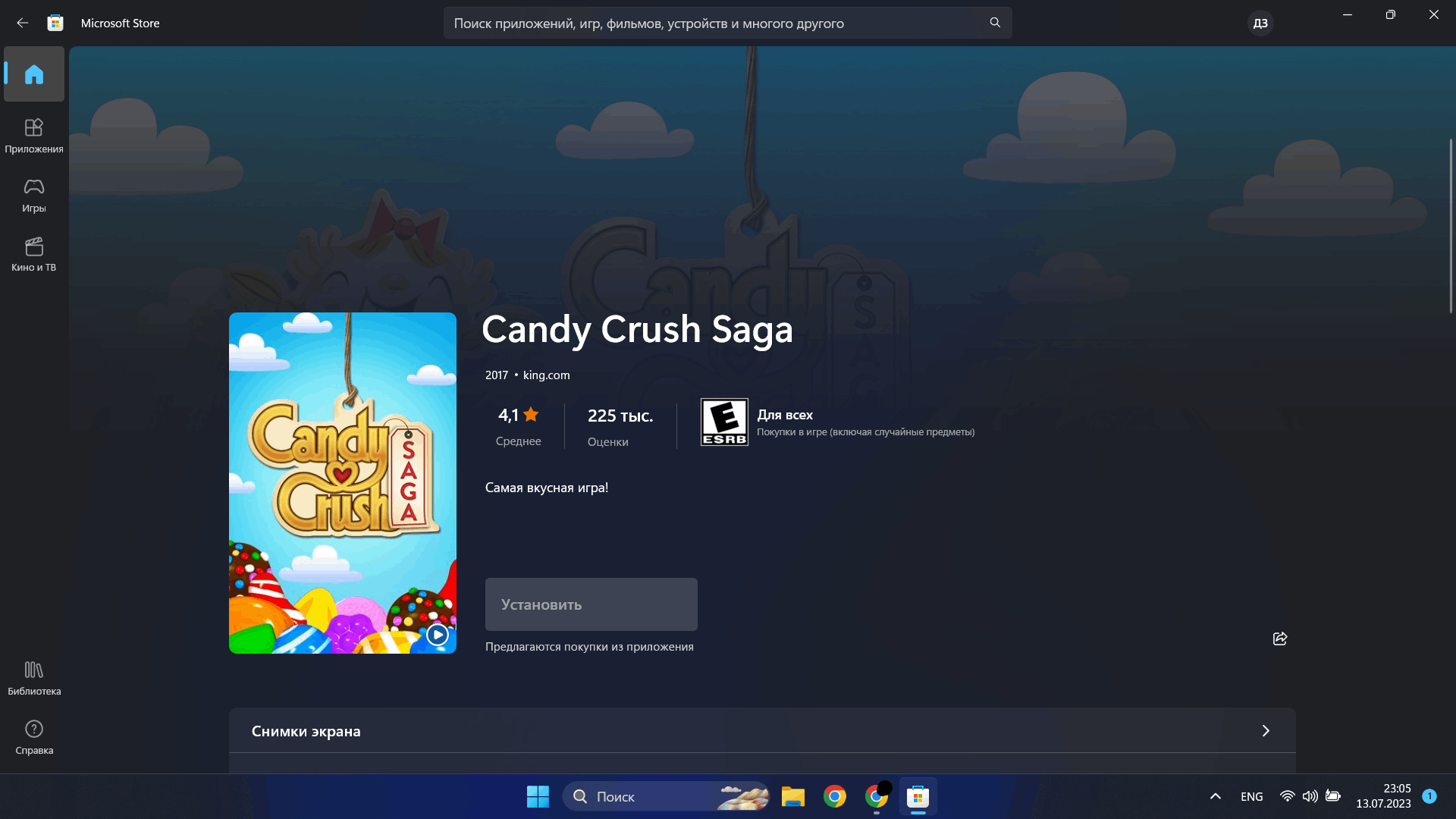This screenshot has height=819, width=1456.
Task: Click the Для всех rating label
Action: click(785, 415)
